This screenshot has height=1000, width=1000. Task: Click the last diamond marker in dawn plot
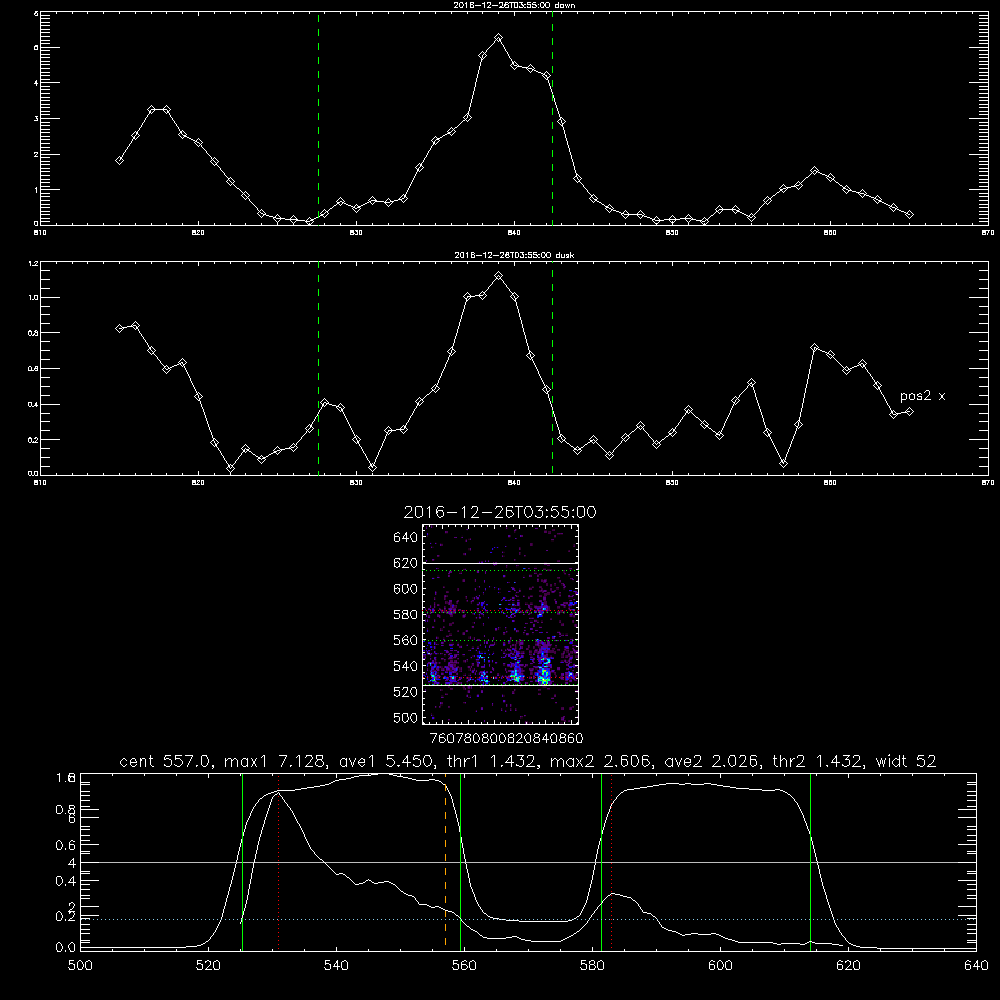(909, 215)
